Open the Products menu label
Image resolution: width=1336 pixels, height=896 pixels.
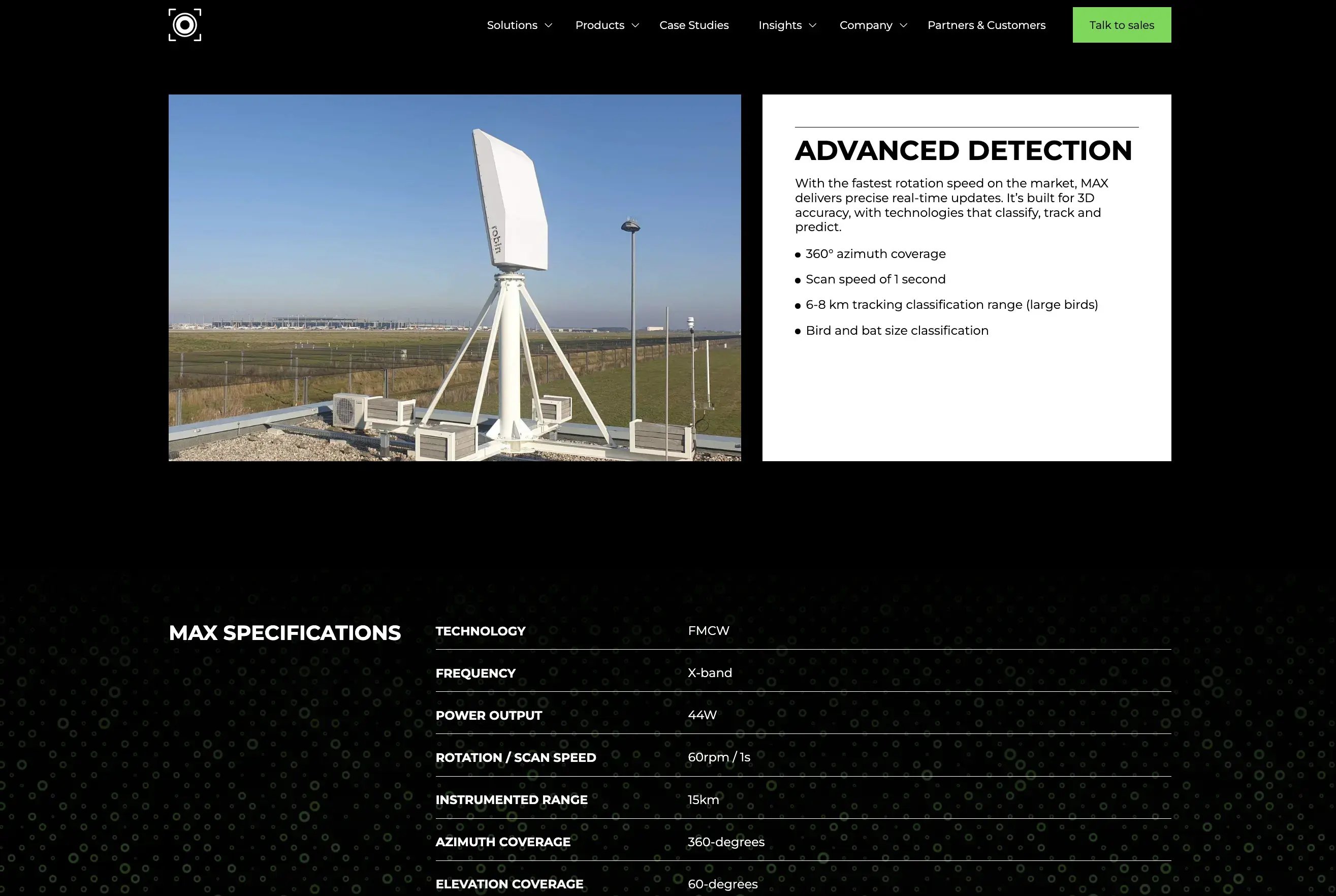click(x=599, y=25)
